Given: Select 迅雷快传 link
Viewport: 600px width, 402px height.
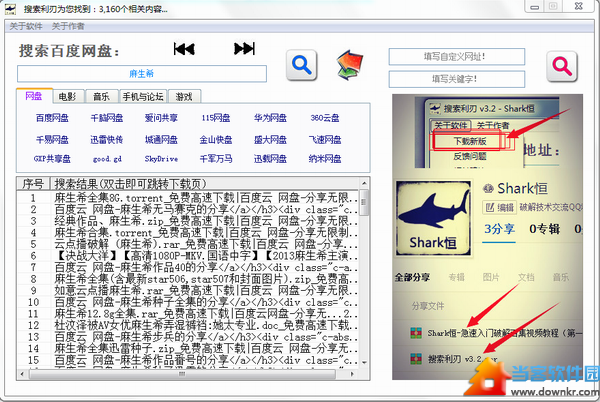Looking at the screenshot, I should (x=107, y=140).
